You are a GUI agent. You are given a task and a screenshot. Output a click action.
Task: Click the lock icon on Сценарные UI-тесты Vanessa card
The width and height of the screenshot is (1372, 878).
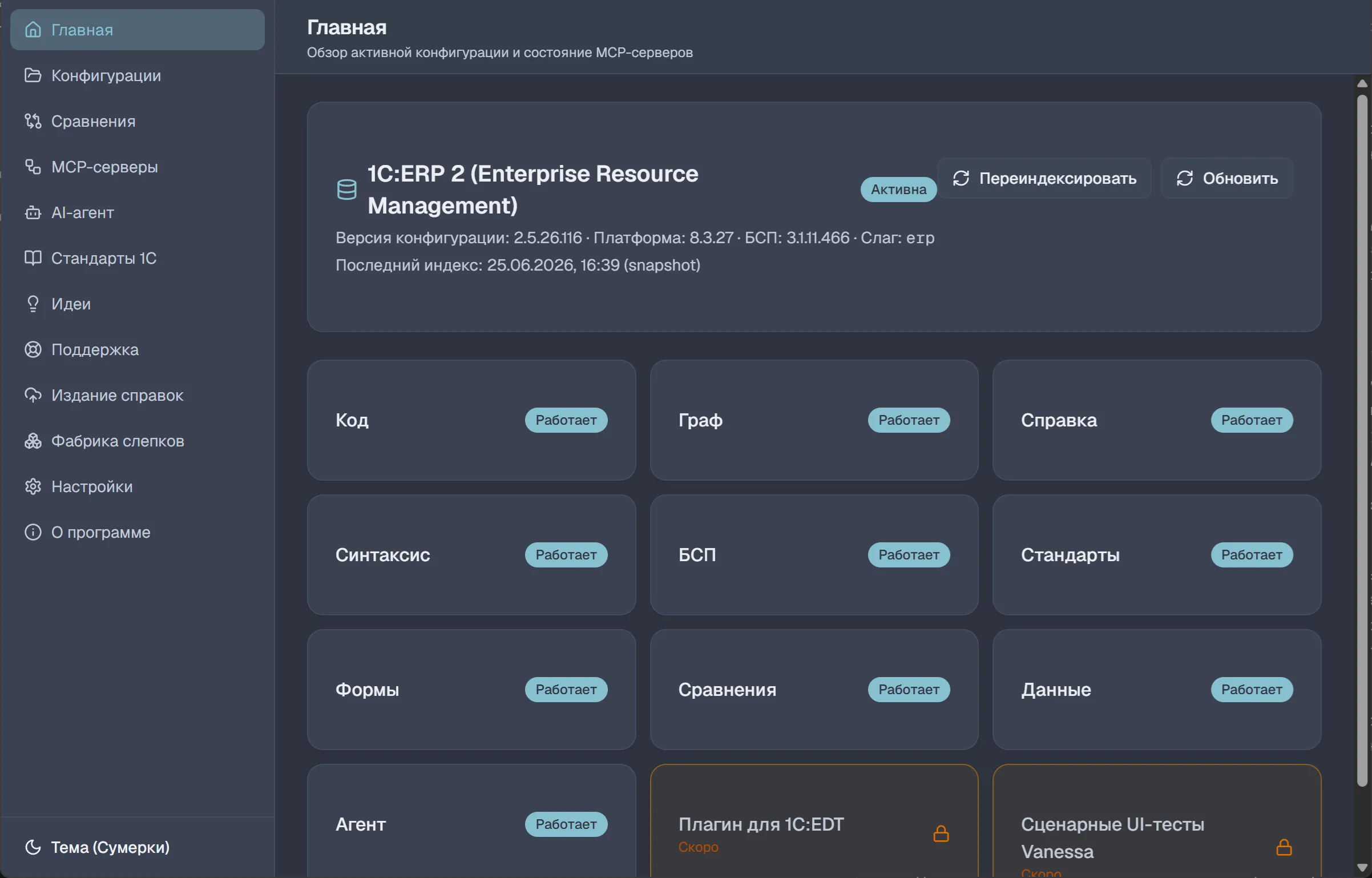point(1284,847)
